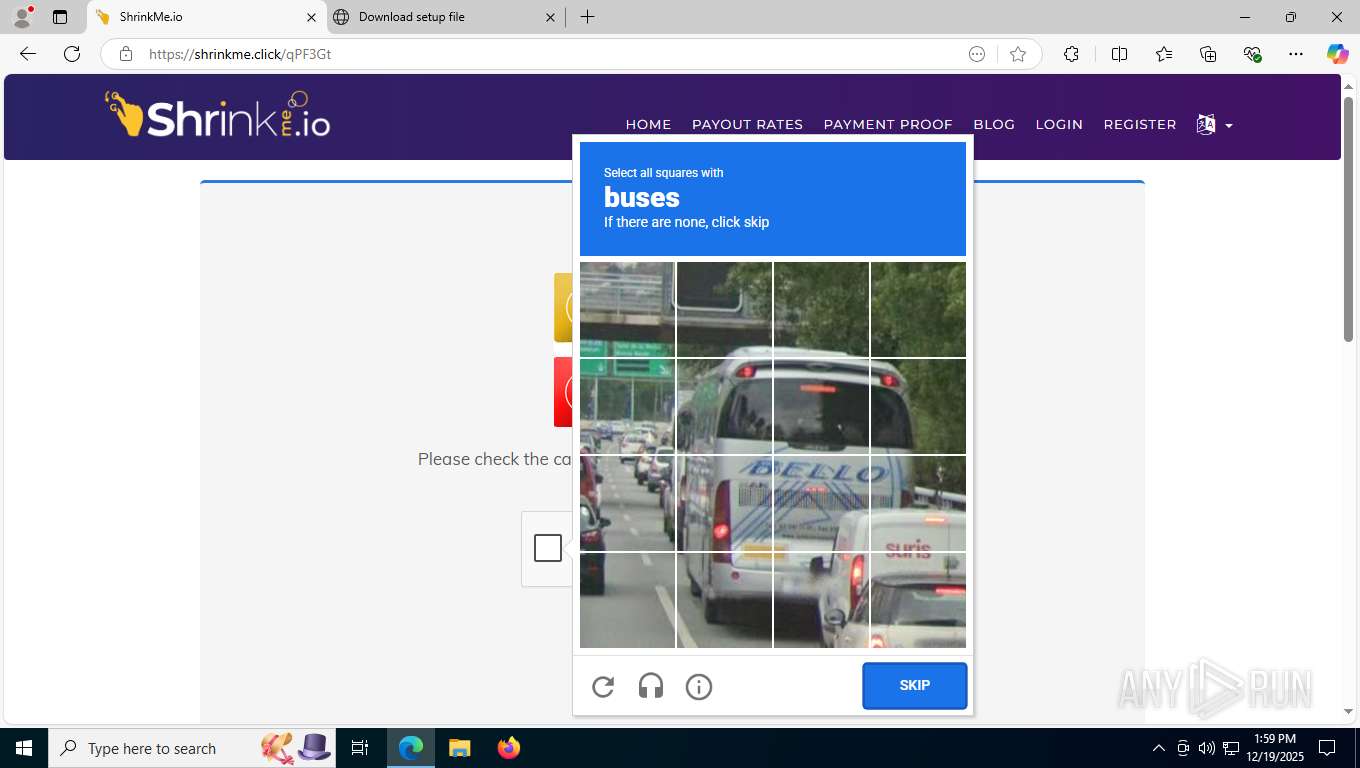Click the address bar URL field

click(x=548, y=54)
